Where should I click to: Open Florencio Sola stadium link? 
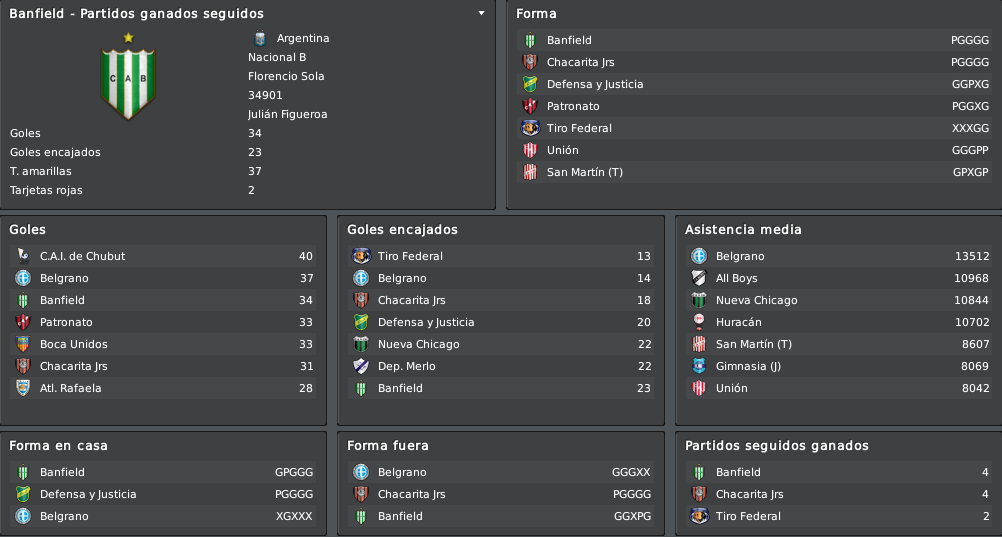click(x=286, y=76)
